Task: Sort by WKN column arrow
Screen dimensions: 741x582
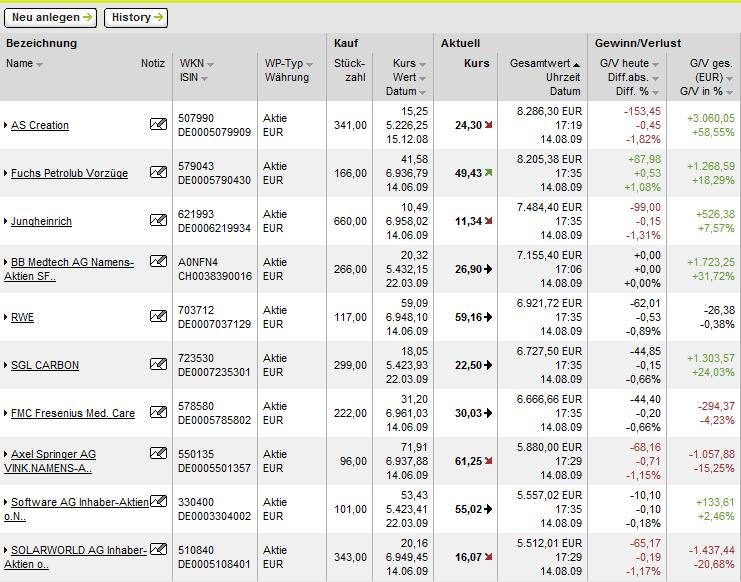Action: pyautogui.click(x=210, y=65)
